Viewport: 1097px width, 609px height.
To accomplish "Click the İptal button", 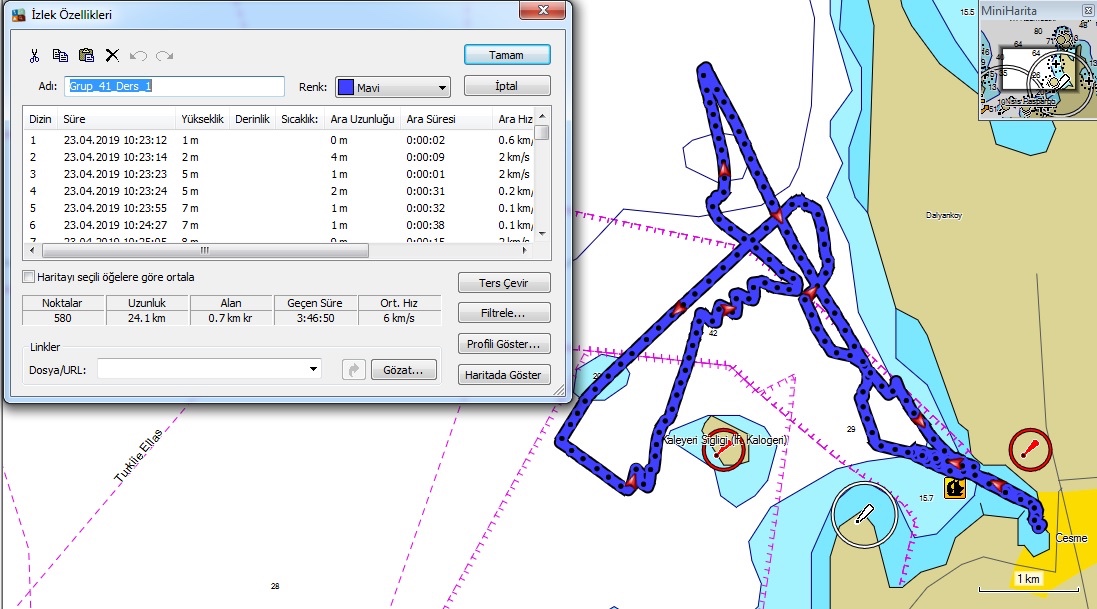I will coord(507,86).
